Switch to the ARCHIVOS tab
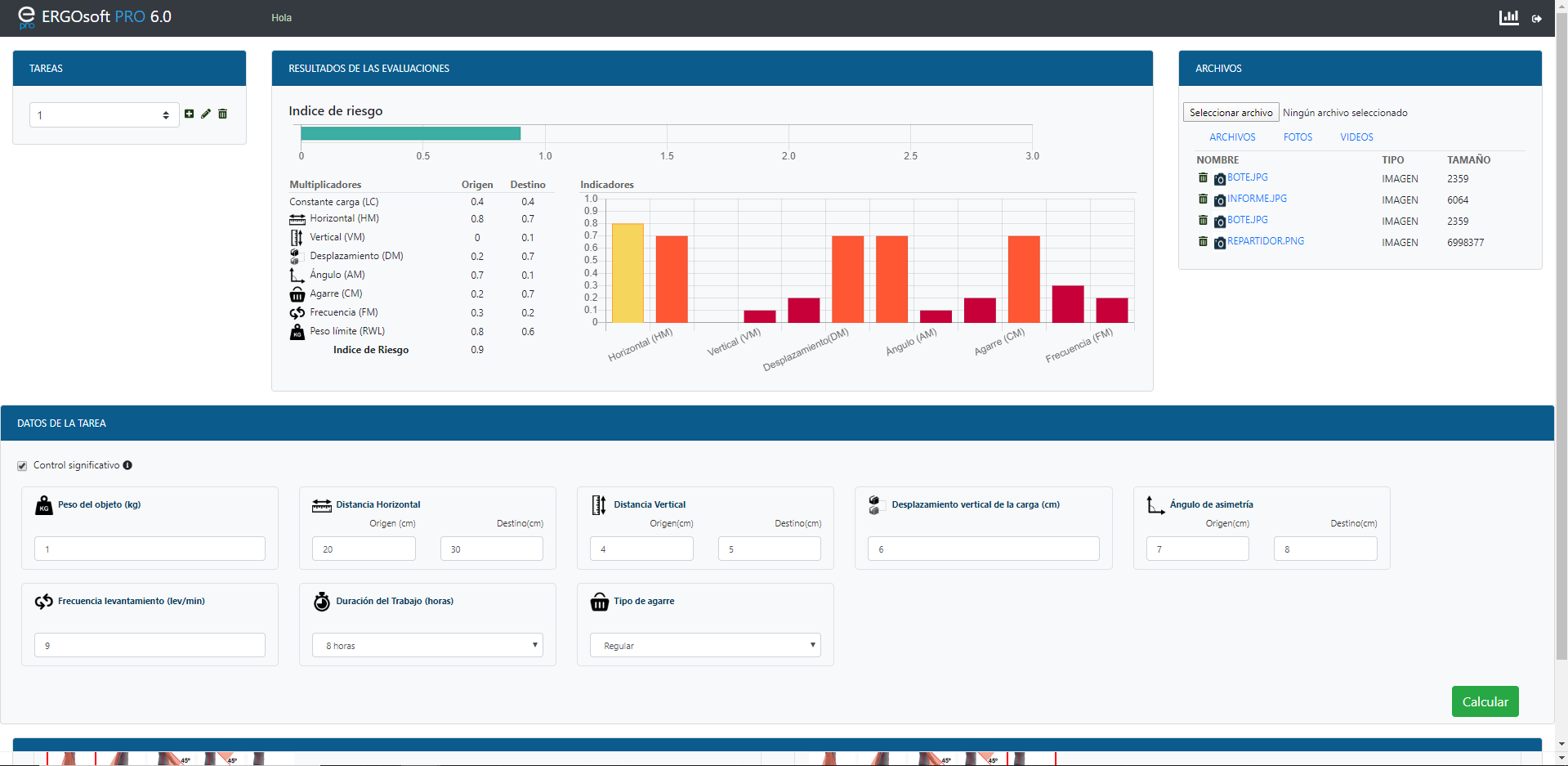The height and width of the screenshot is (766, 1568). tap(1232, 137)
